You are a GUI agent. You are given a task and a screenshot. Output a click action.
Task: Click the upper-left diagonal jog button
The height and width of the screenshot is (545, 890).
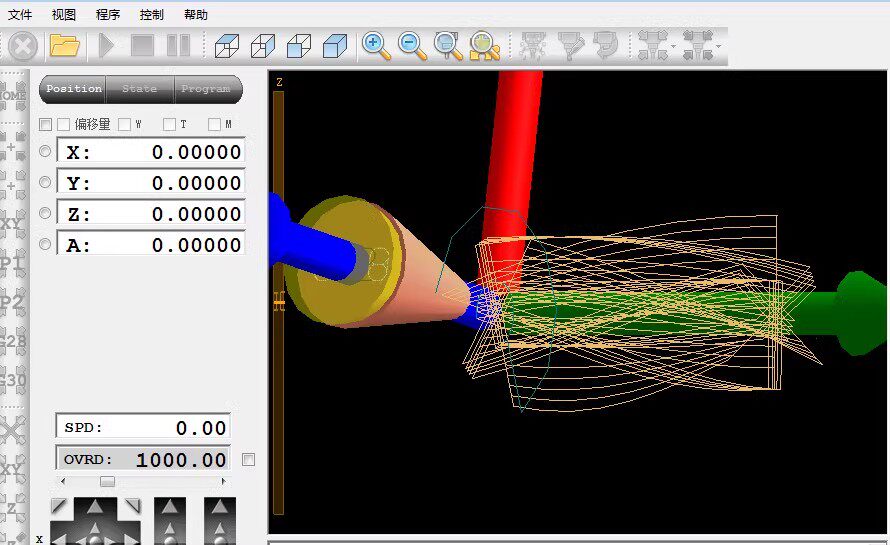coord(58,505)
